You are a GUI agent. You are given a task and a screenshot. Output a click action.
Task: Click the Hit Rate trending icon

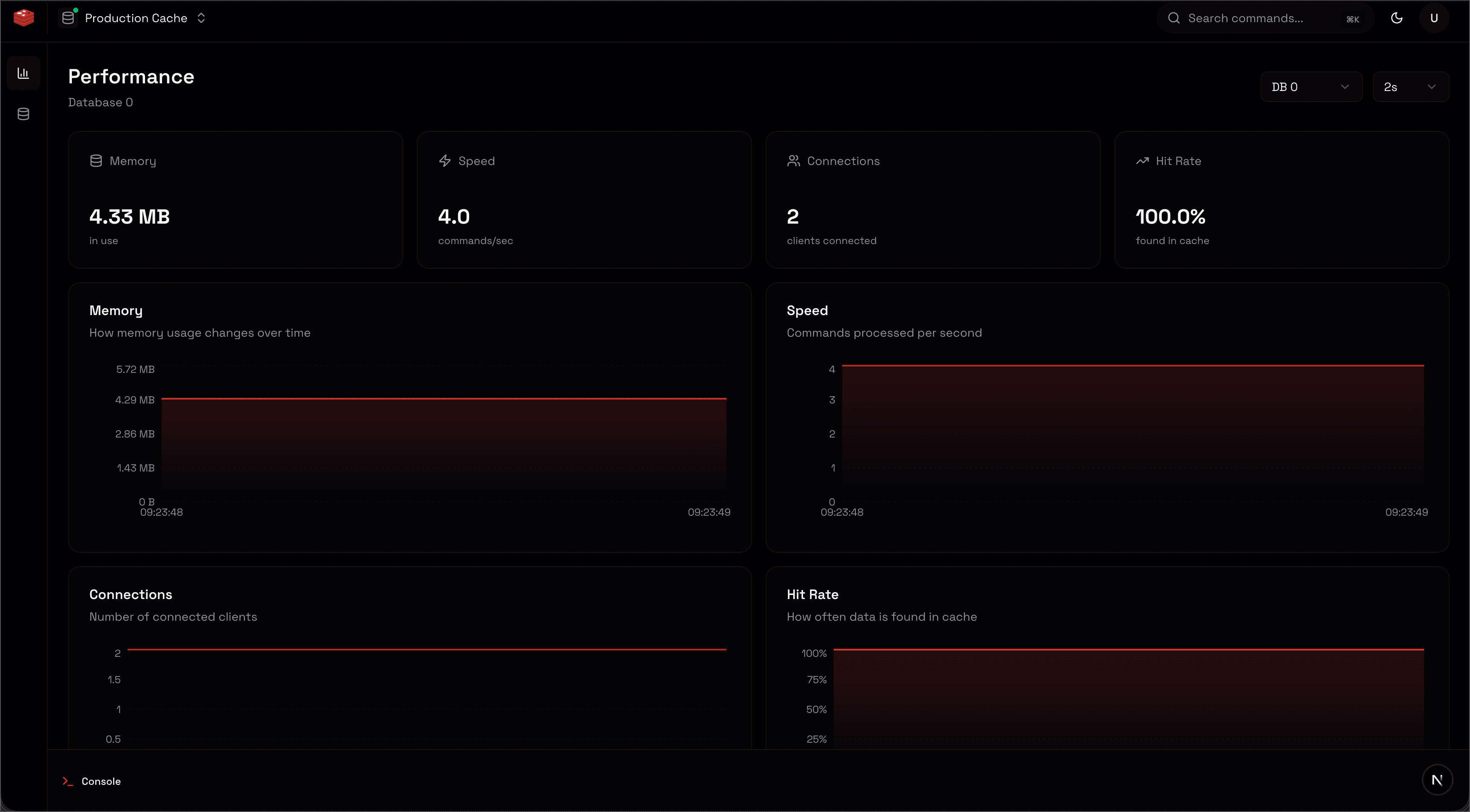[1142, 161]
